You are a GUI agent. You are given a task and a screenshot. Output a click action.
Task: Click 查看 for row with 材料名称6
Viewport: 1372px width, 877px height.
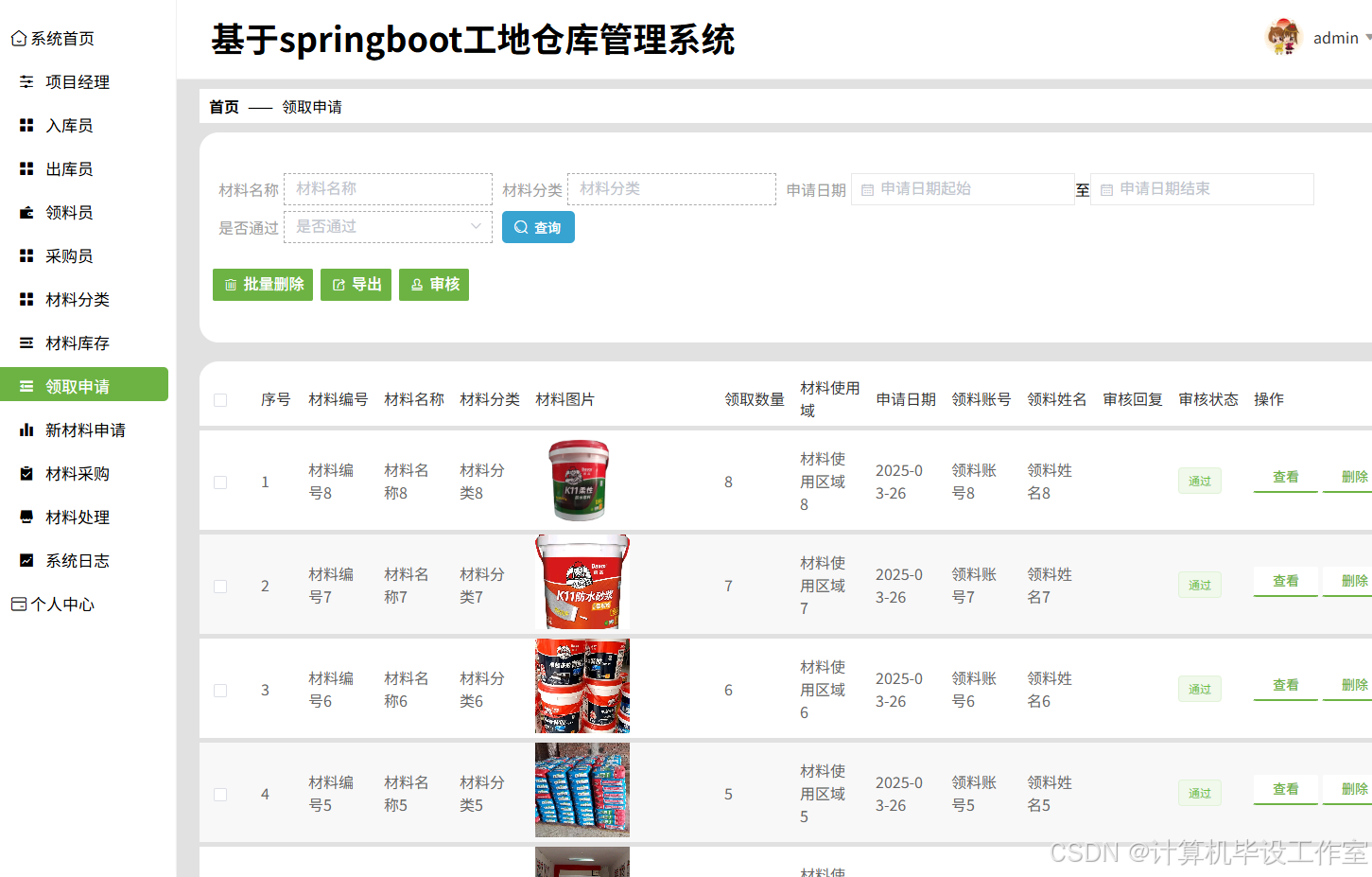pos(1286,686)
